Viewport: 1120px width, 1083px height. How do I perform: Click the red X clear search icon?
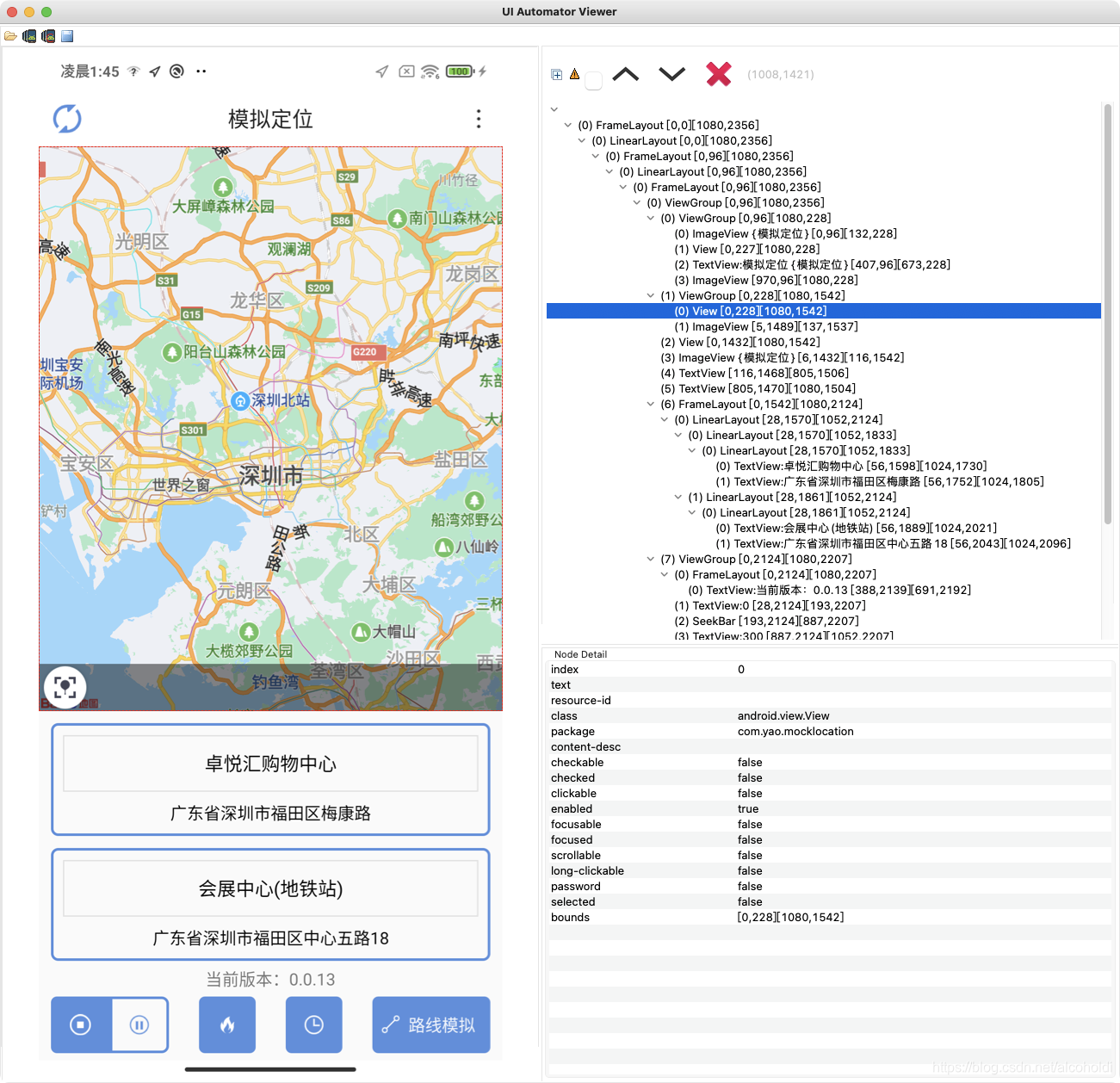719,74
